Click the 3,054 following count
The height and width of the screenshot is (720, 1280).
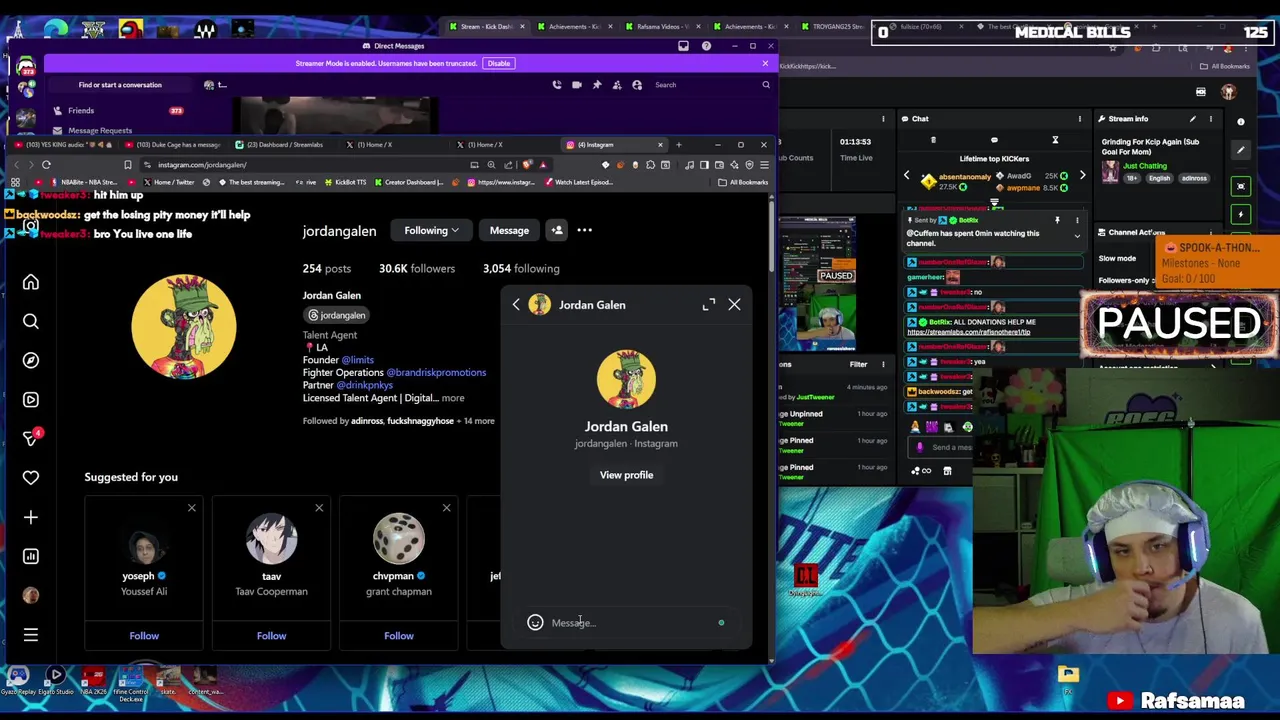click(521, 269)
